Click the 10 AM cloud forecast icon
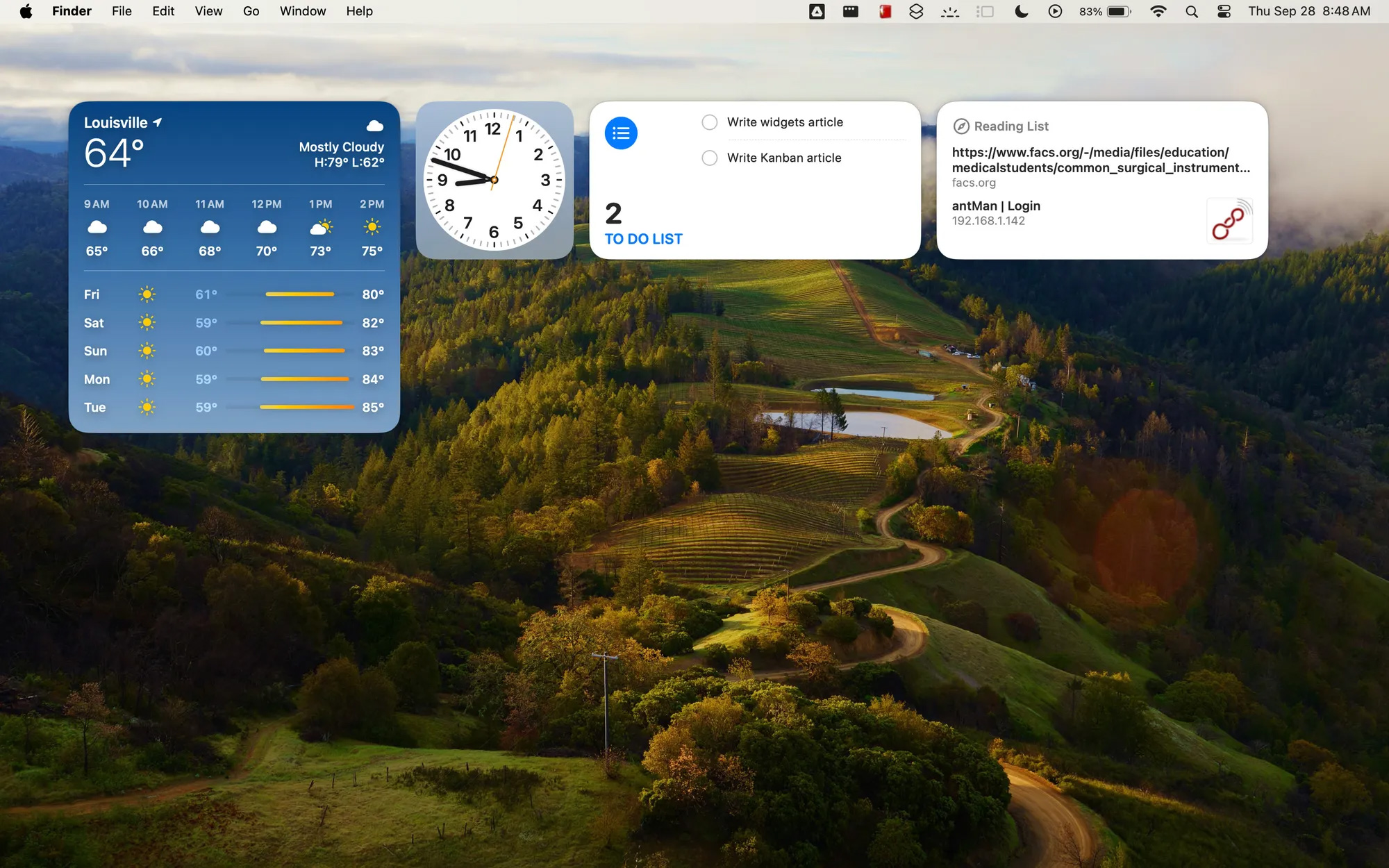 (x=153, y=227)
